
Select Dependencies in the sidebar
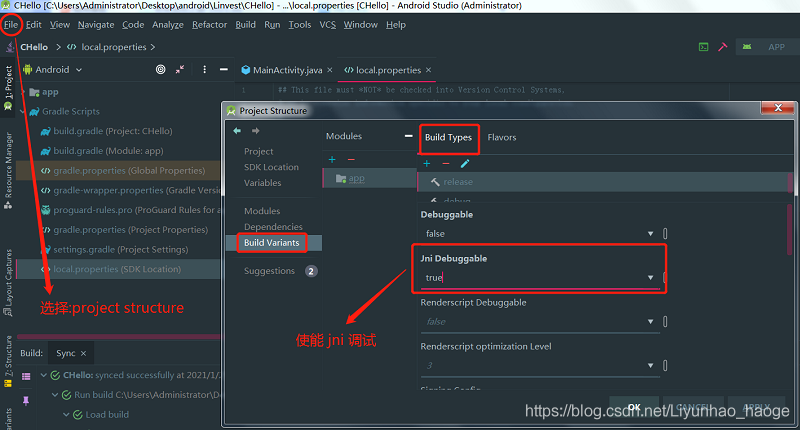tap(273, 226)
